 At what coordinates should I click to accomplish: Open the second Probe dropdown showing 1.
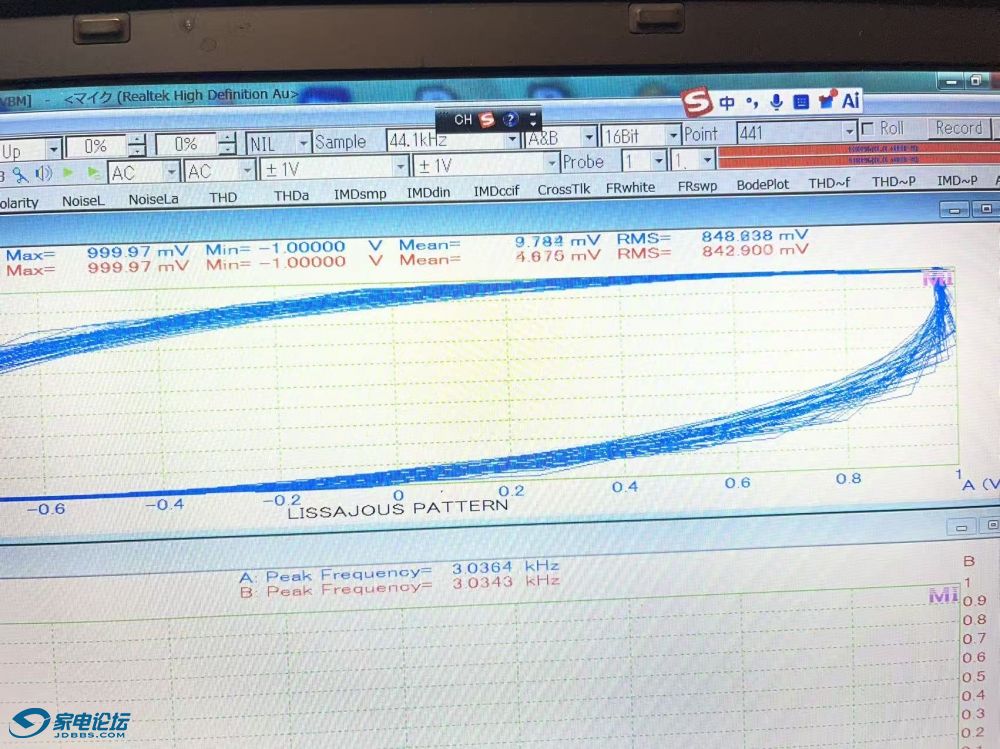[707, 159]
